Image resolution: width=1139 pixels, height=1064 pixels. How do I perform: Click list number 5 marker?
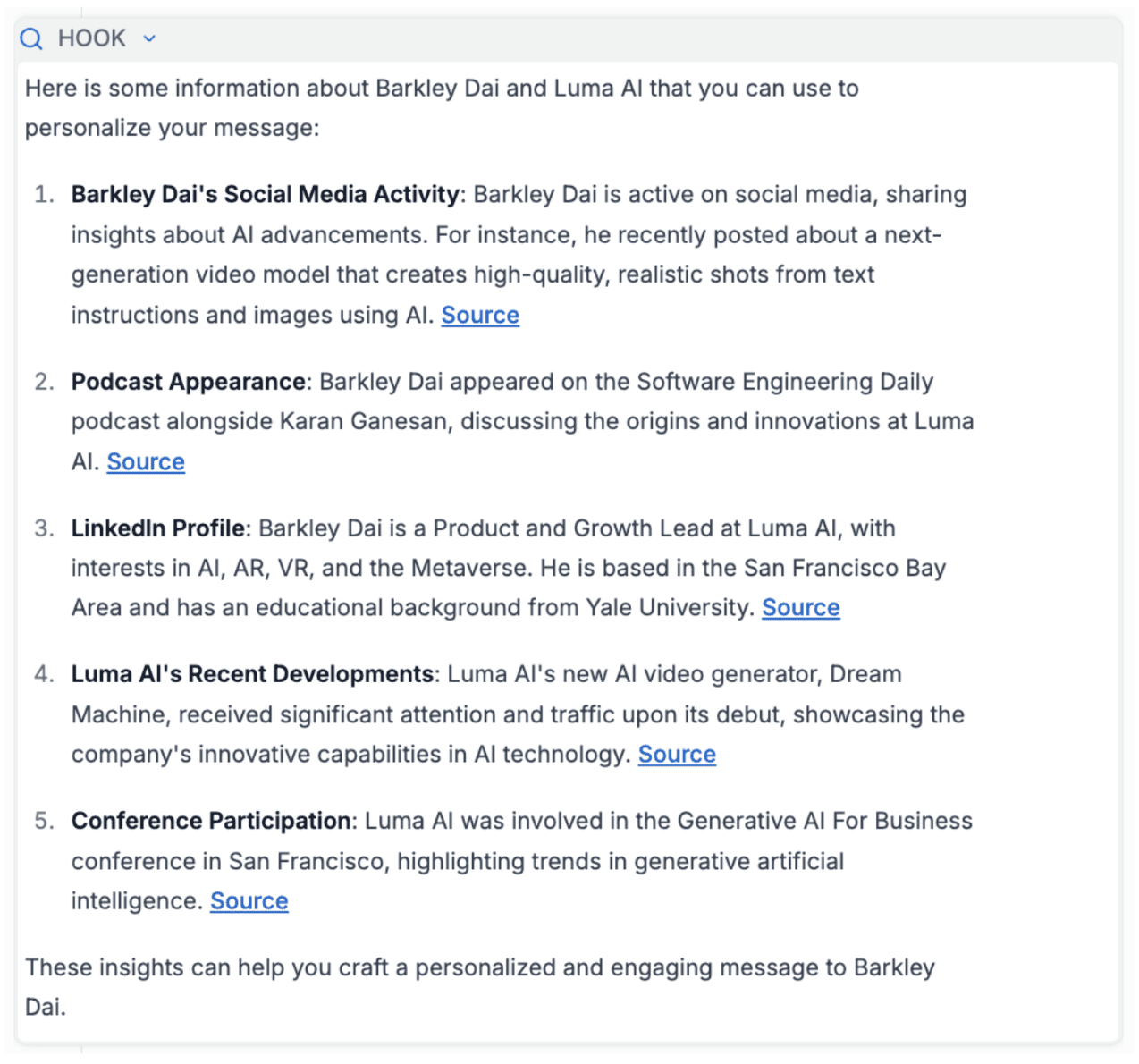coord(44,821)
